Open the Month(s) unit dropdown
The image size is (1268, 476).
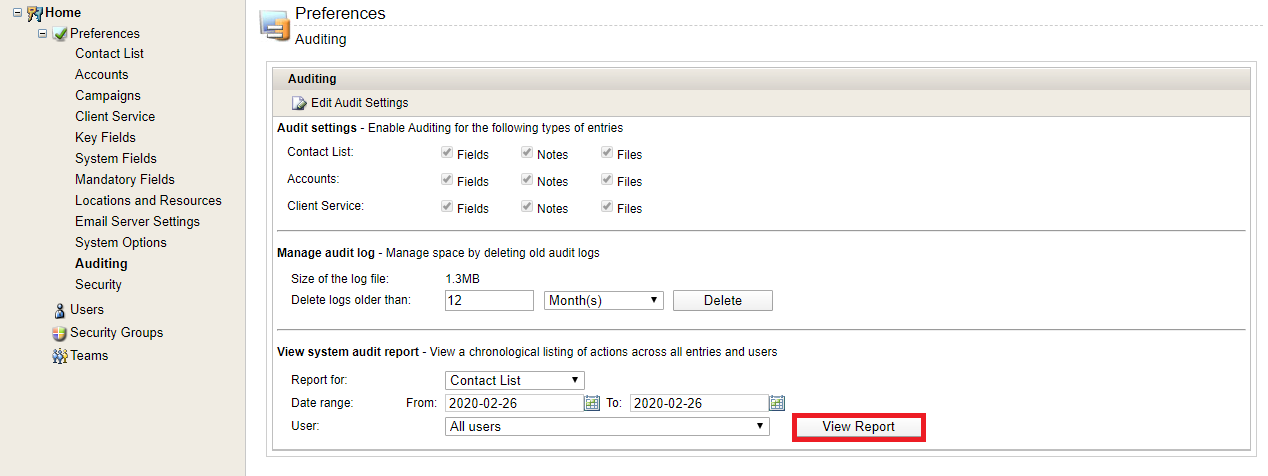click(x=604, y=300)
